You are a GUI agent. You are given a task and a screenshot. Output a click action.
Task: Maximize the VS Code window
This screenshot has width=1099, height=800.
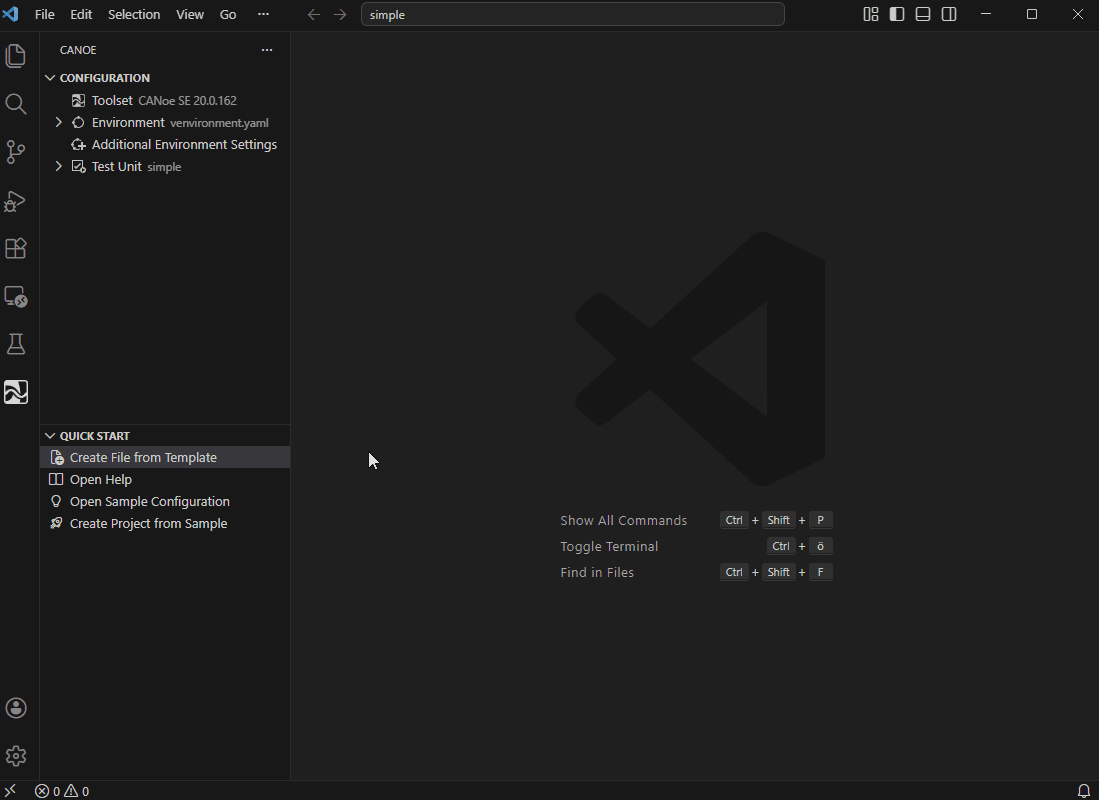click(x=1032, y=14)
